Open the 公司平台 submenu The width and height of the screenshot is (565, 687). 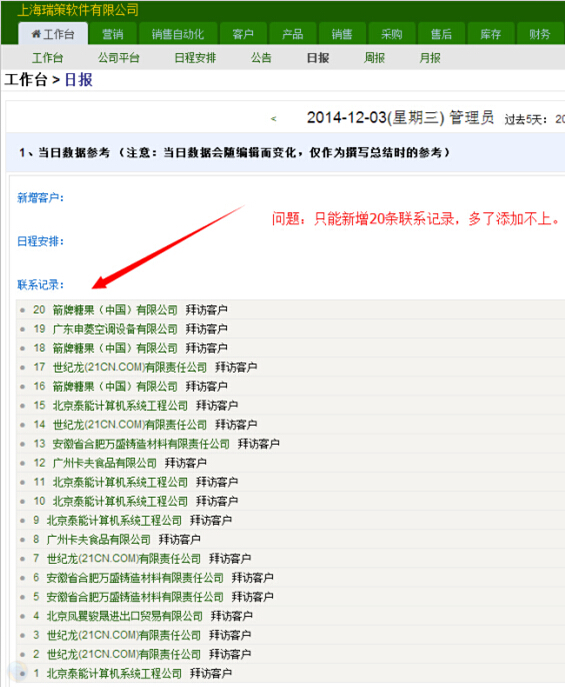click(118, 58)
